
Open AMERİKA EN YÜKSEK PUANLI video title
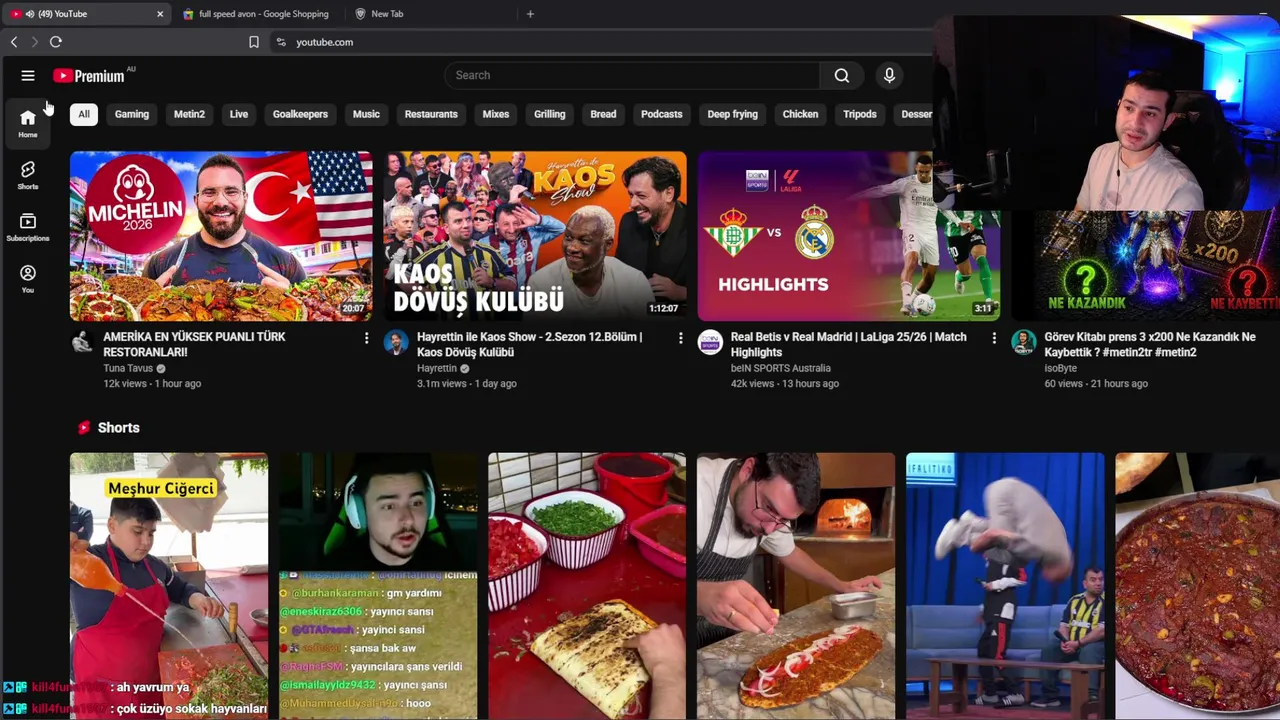tap(194, 344)
